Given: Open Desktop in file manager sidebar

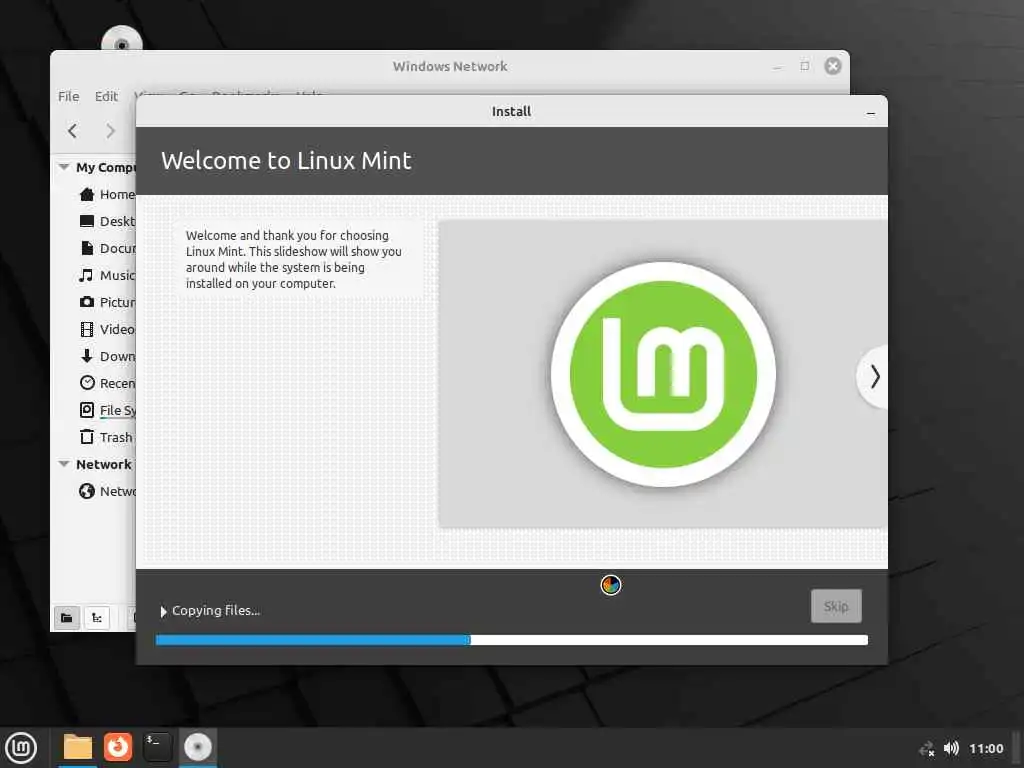Looking at the screenshot, I should 106,221.
